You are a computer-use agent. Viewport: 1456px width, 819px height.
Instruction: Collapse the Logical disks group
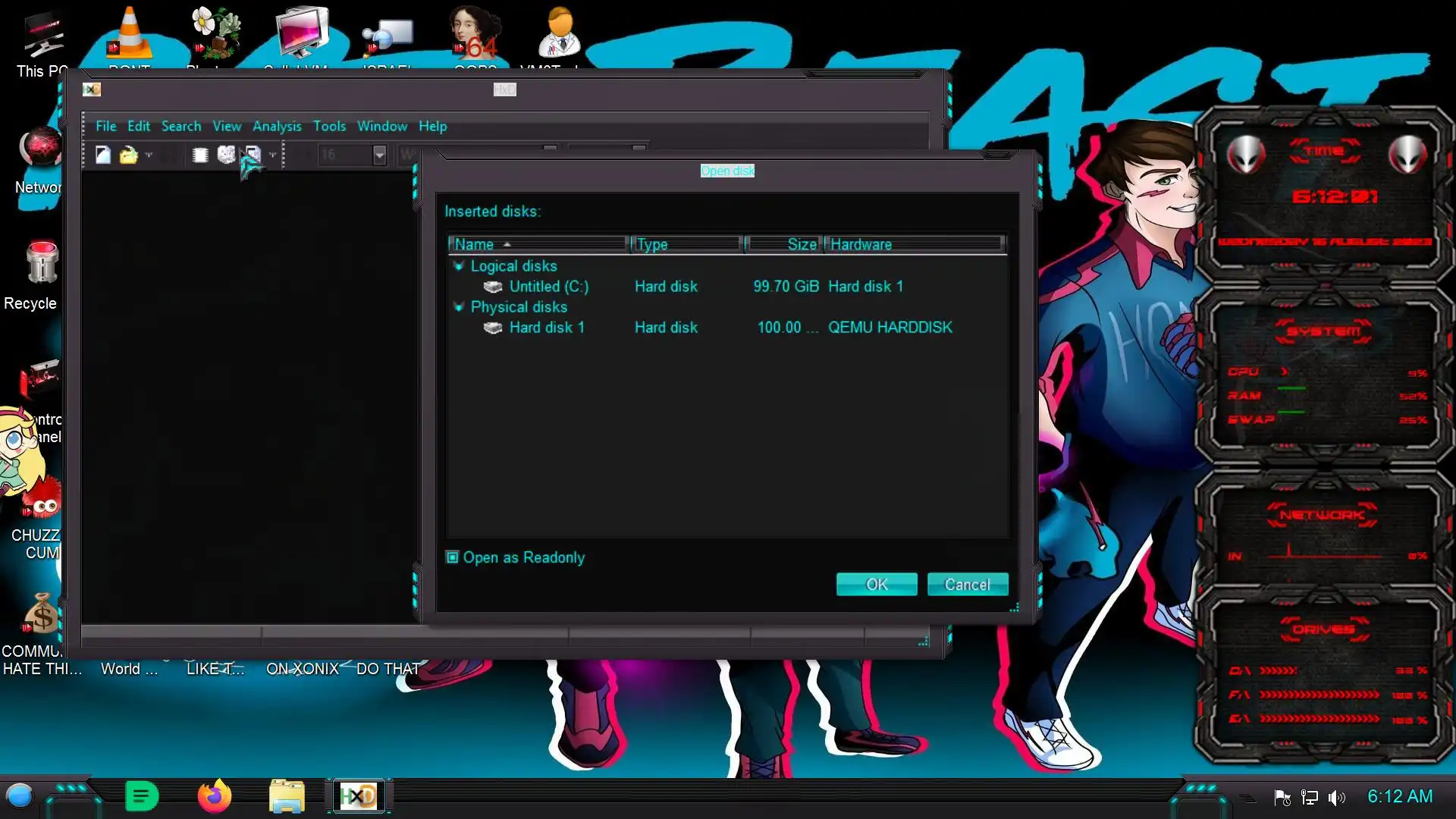click(x=458, y=266)
